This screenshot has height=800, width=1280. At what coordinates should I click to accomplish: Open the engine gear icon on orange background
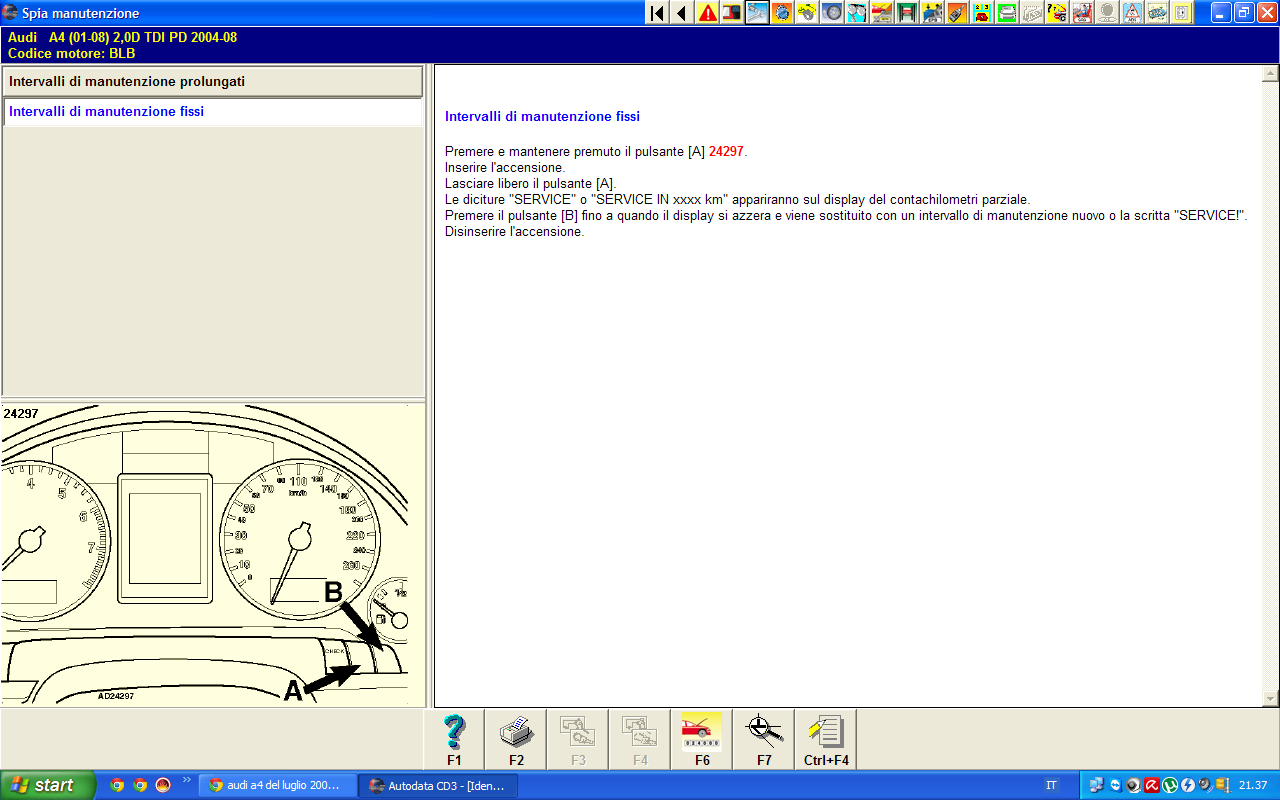[x=782, y=13]
